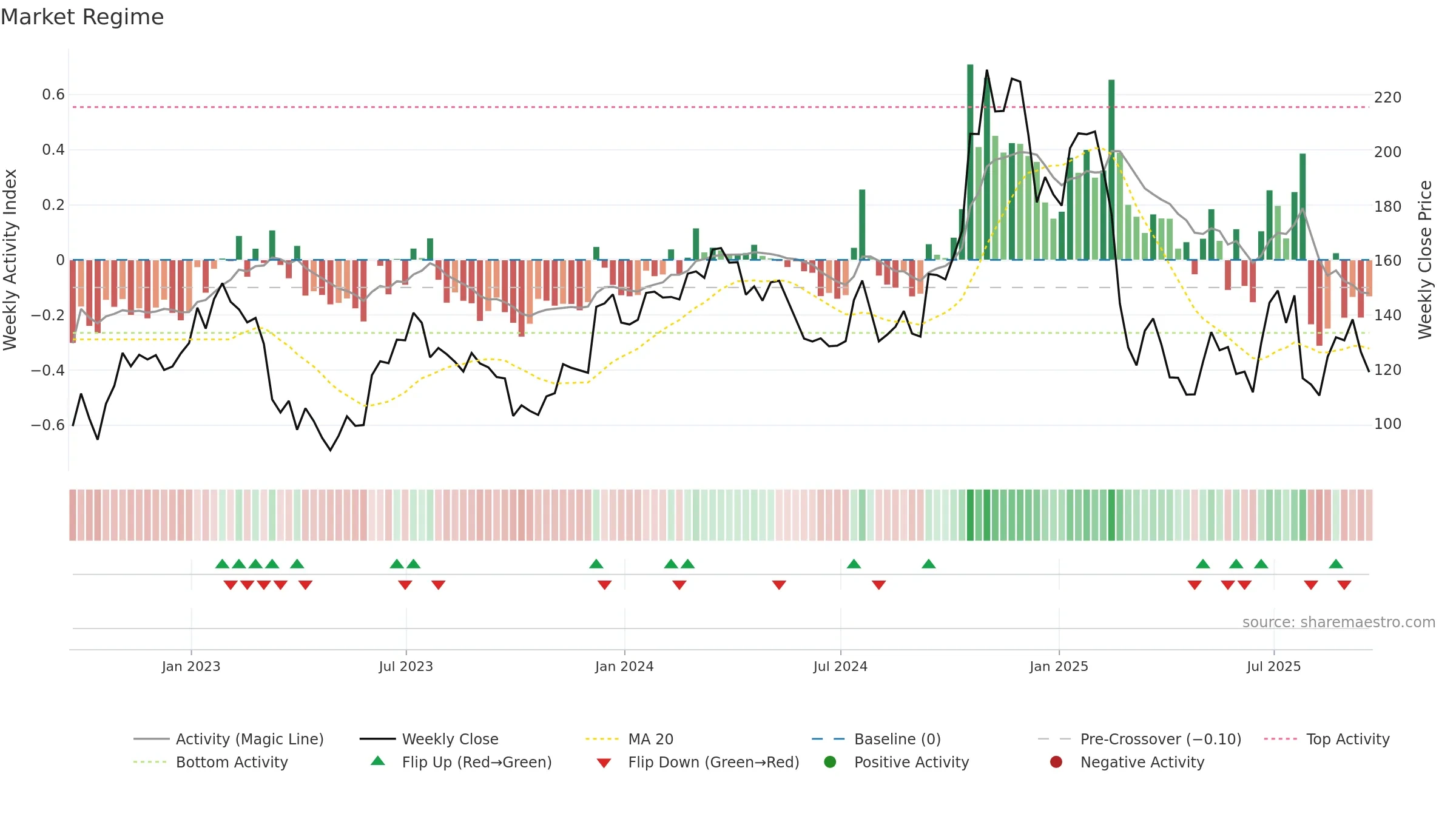
Task: Toggle the Top Activity legend entry
Action: (x=1326, y=739)
